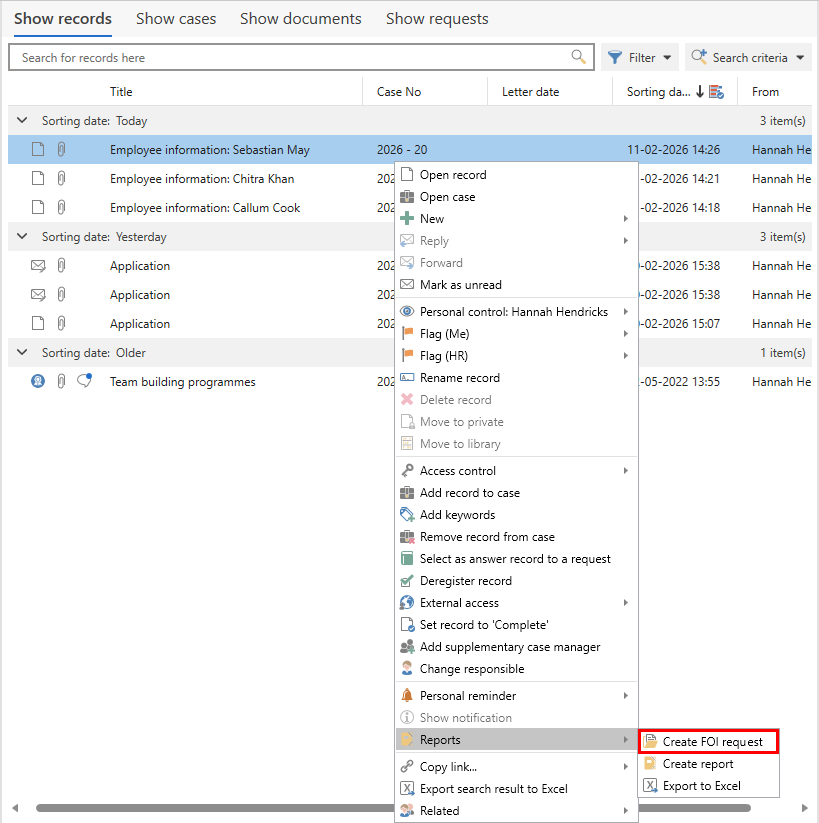The height and width of the screenshot is (823, 819).
Task: Select Add record to case
Action: point(516,493)
